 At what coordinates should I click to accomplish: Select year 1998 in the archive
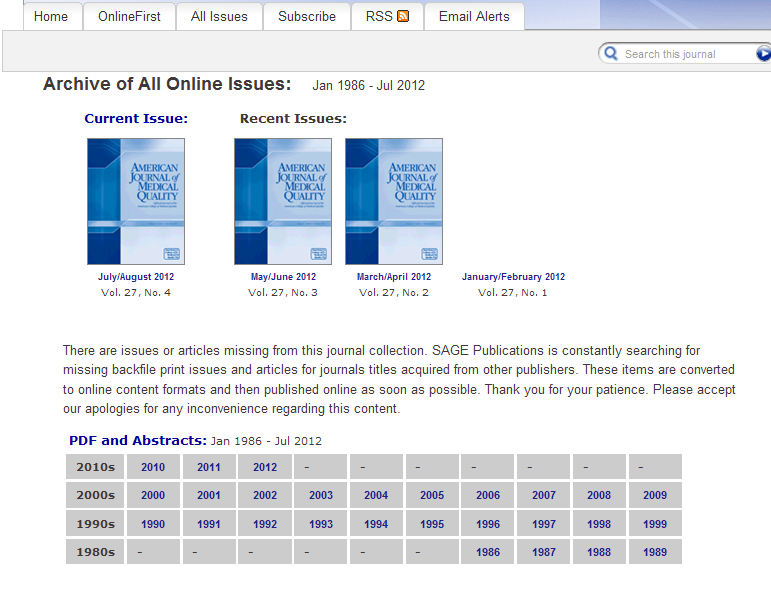click(x=599, y=524)
